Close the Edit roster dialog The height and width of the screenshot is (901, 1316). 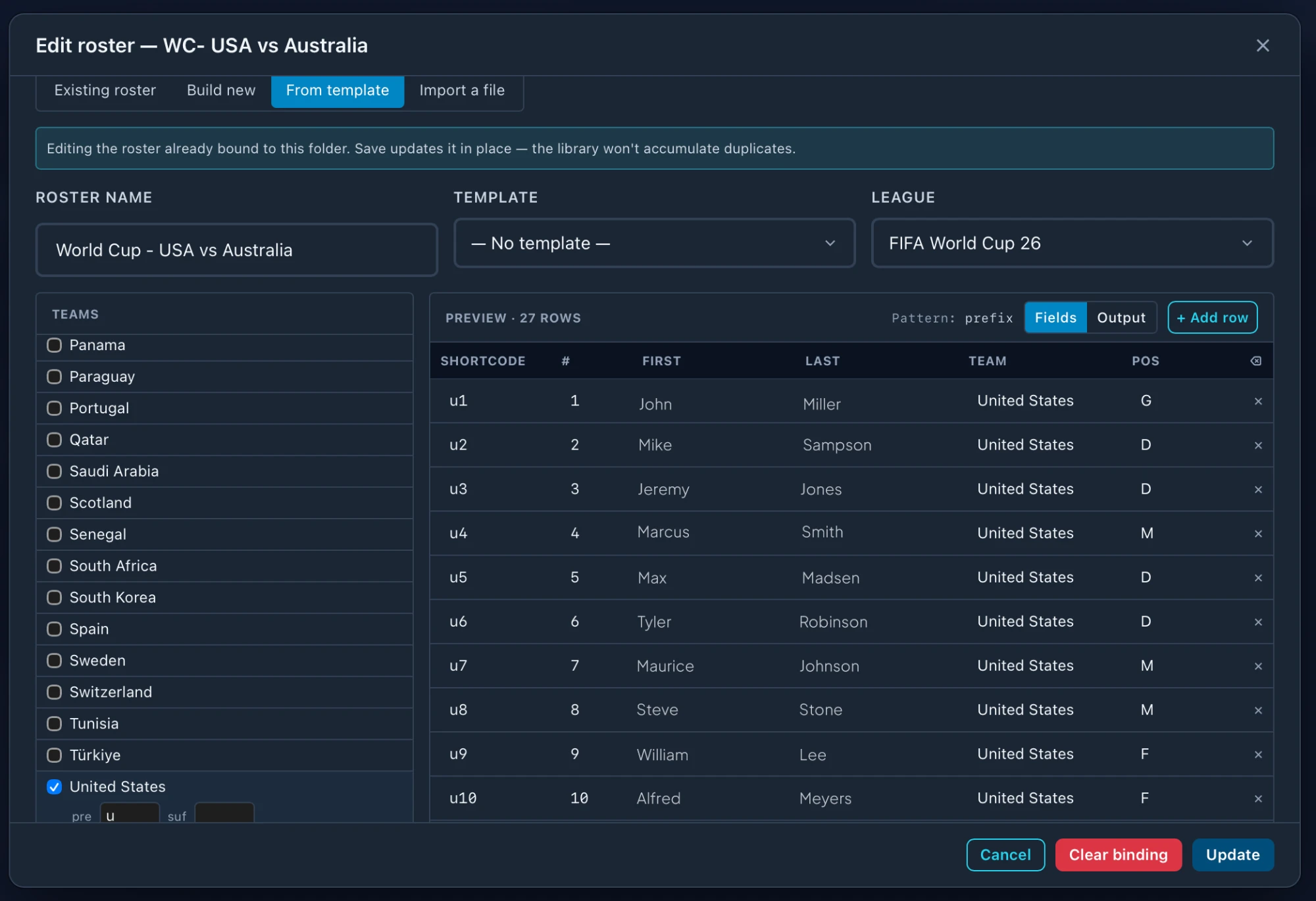[1262, 45]
